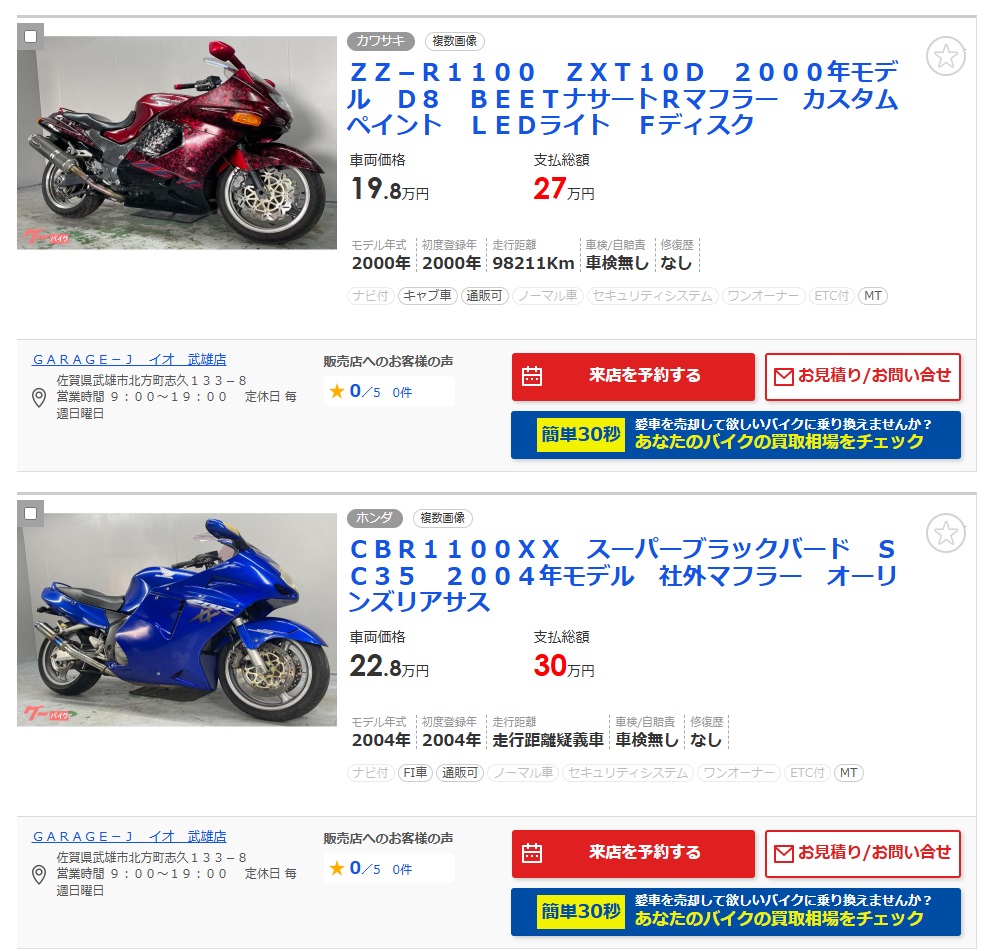Check the CBR1100XX listing checkbox
999x951 pixels.
[30, 513]
